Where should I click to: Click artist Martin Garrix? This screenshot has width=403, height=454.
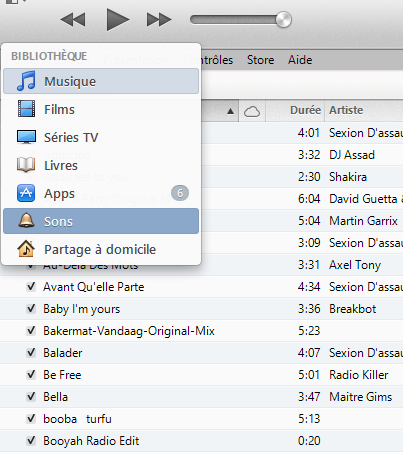(363, 221)
